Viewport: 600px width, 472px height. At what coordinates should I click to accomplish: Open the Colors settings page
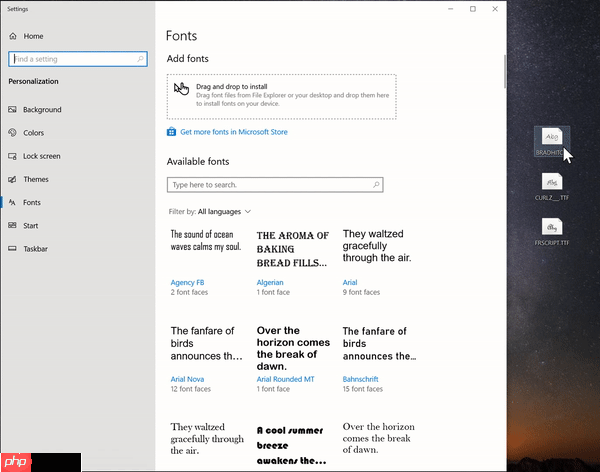[34, 133]
